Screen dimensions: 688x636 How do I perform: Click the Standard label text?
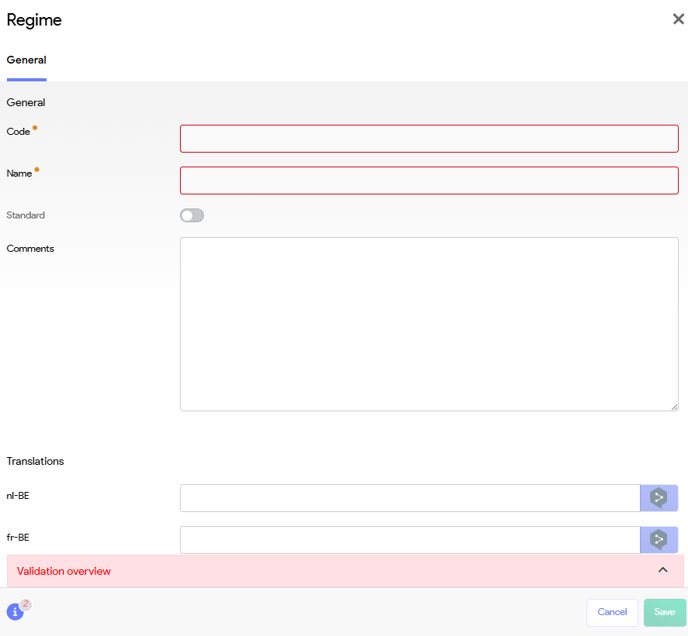25,216
